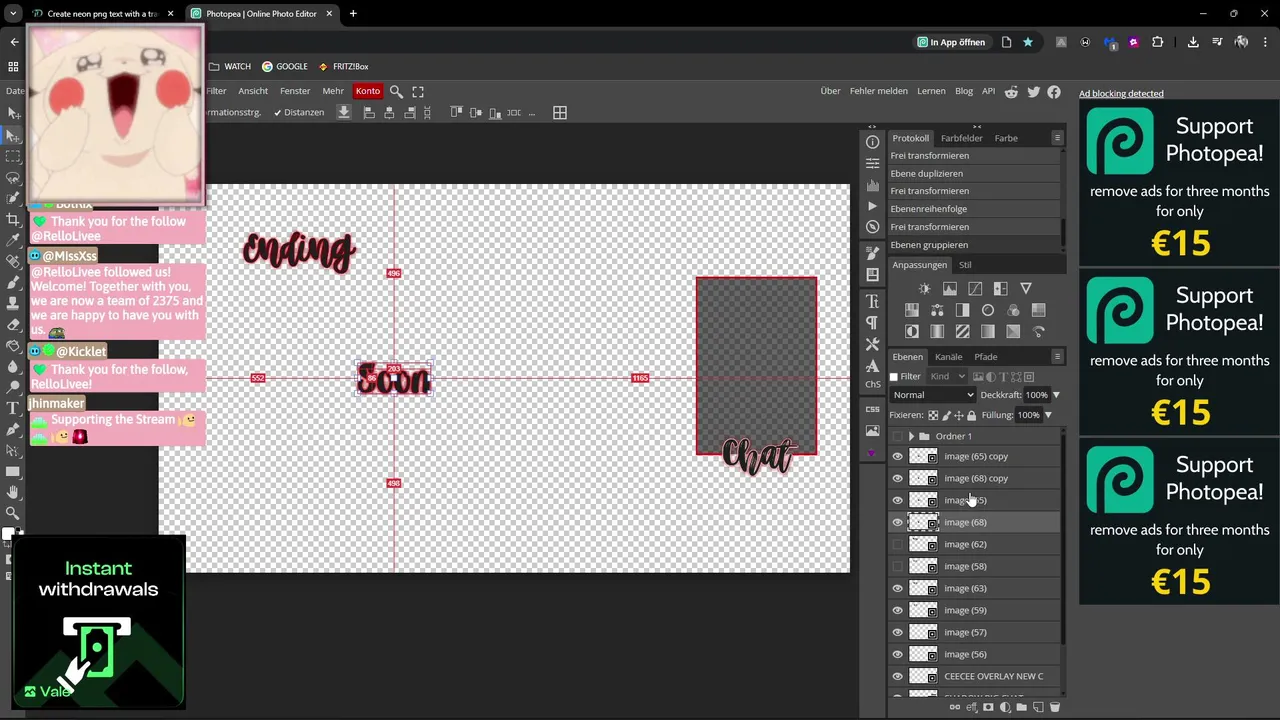Link layers chain icon
The image size is (1280, 720).
pyautogui.click(x=955, y=707)
